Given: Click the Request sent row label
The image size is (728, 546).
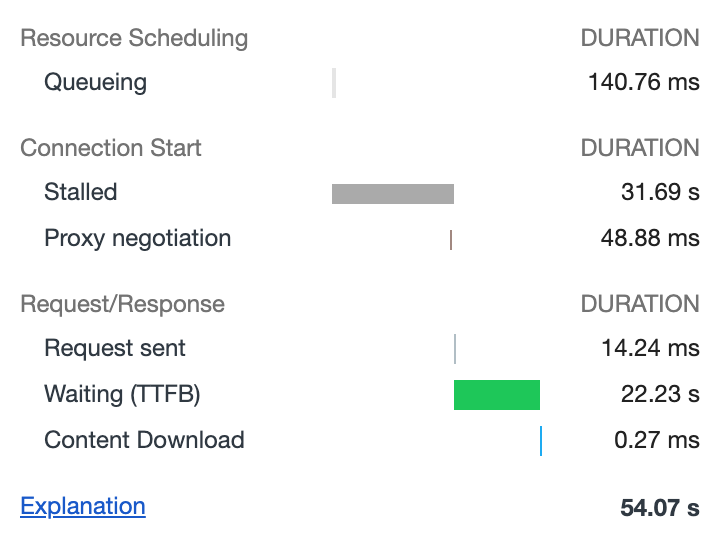Looking at the screenshot, I should coord(115,348).
